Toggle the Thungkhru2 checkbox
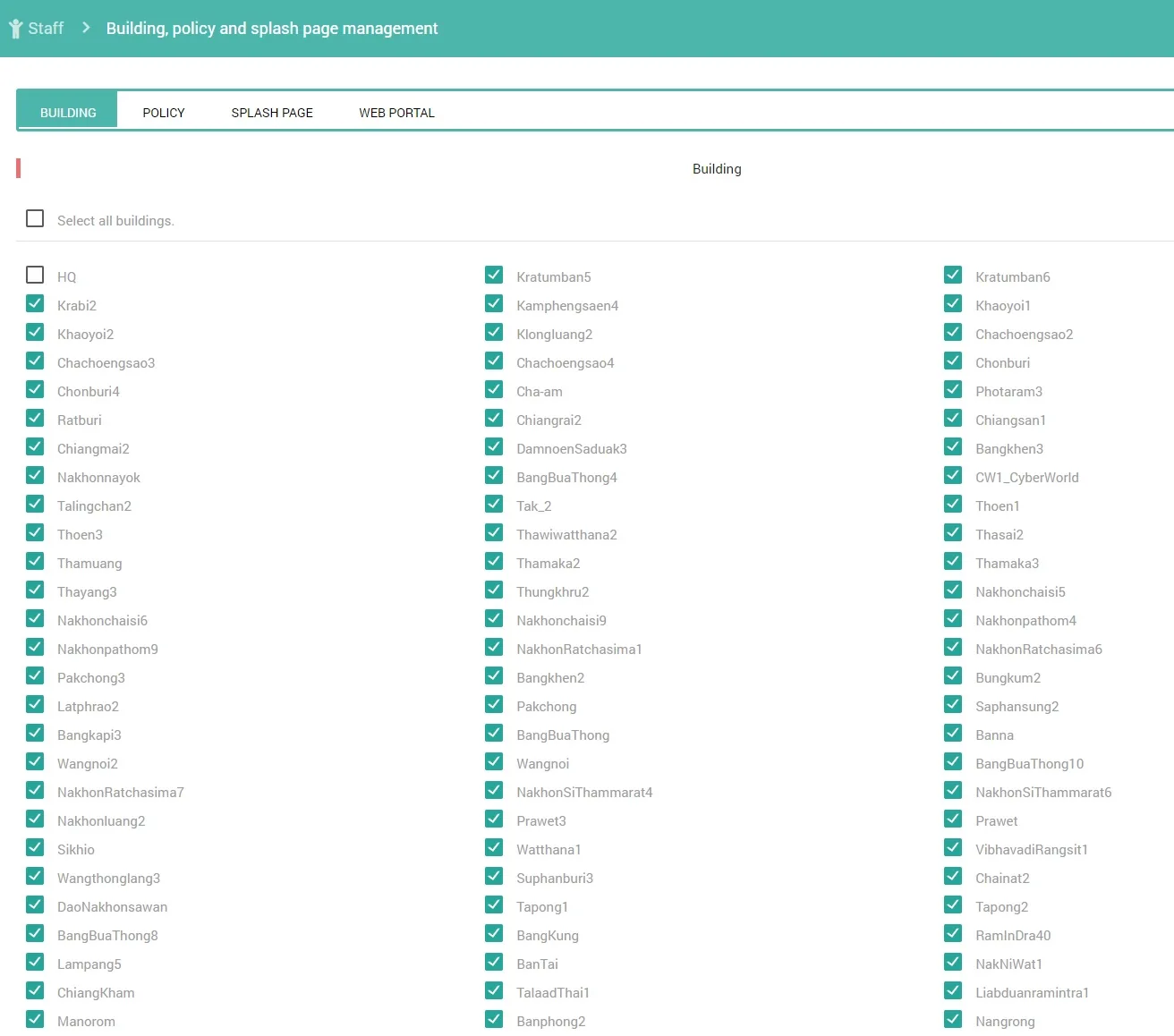The width and height of the screenshot is (1174, 1036). (x=494, y=590)
